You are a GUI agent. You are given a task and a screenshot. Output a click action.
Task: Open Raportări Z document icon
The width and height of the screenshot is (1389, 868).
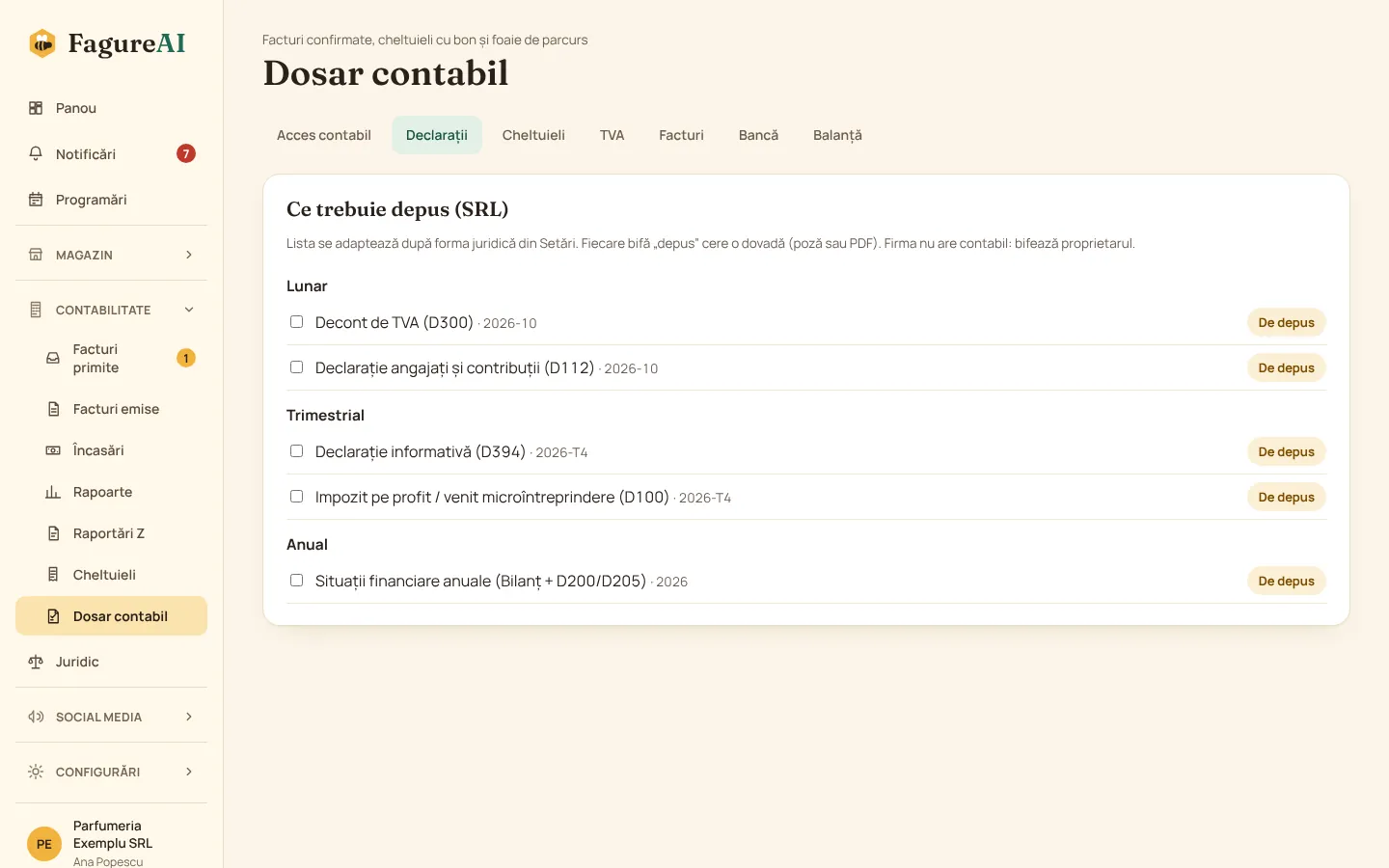[x=53, y=533]
